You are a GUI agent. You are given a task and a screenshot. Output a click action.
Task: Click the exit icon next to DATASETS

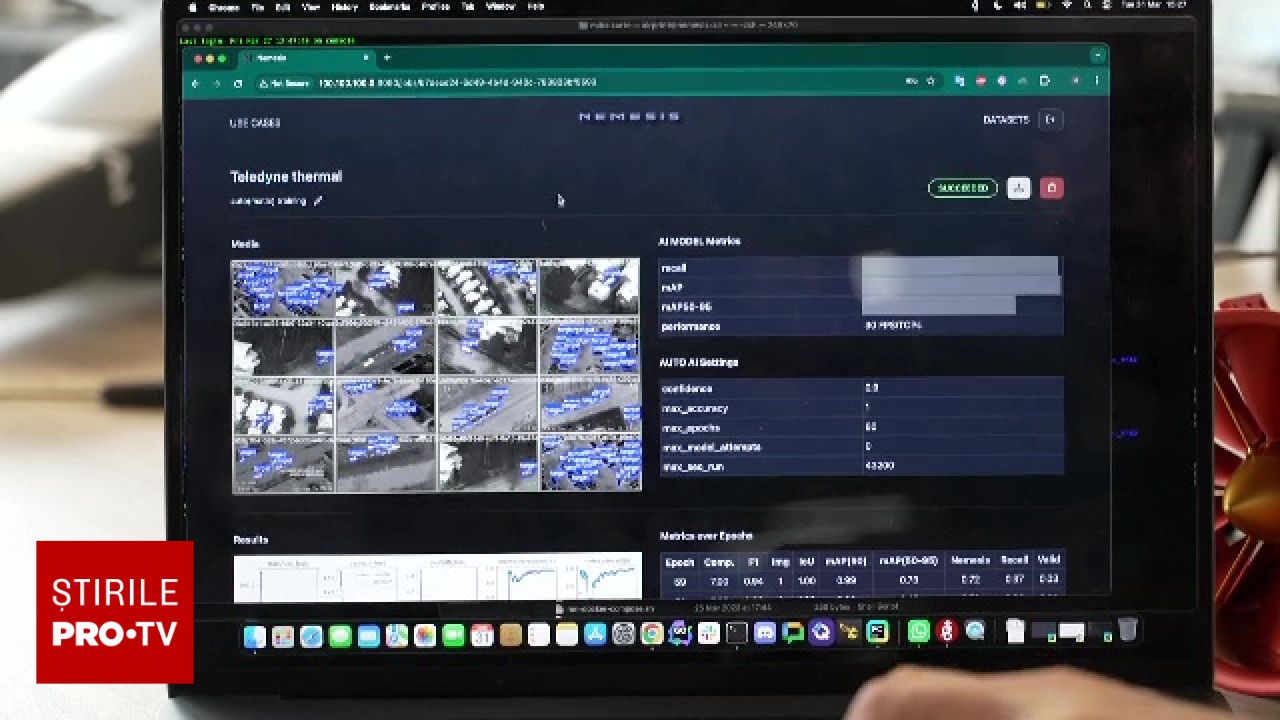[x=1050, y=120]
